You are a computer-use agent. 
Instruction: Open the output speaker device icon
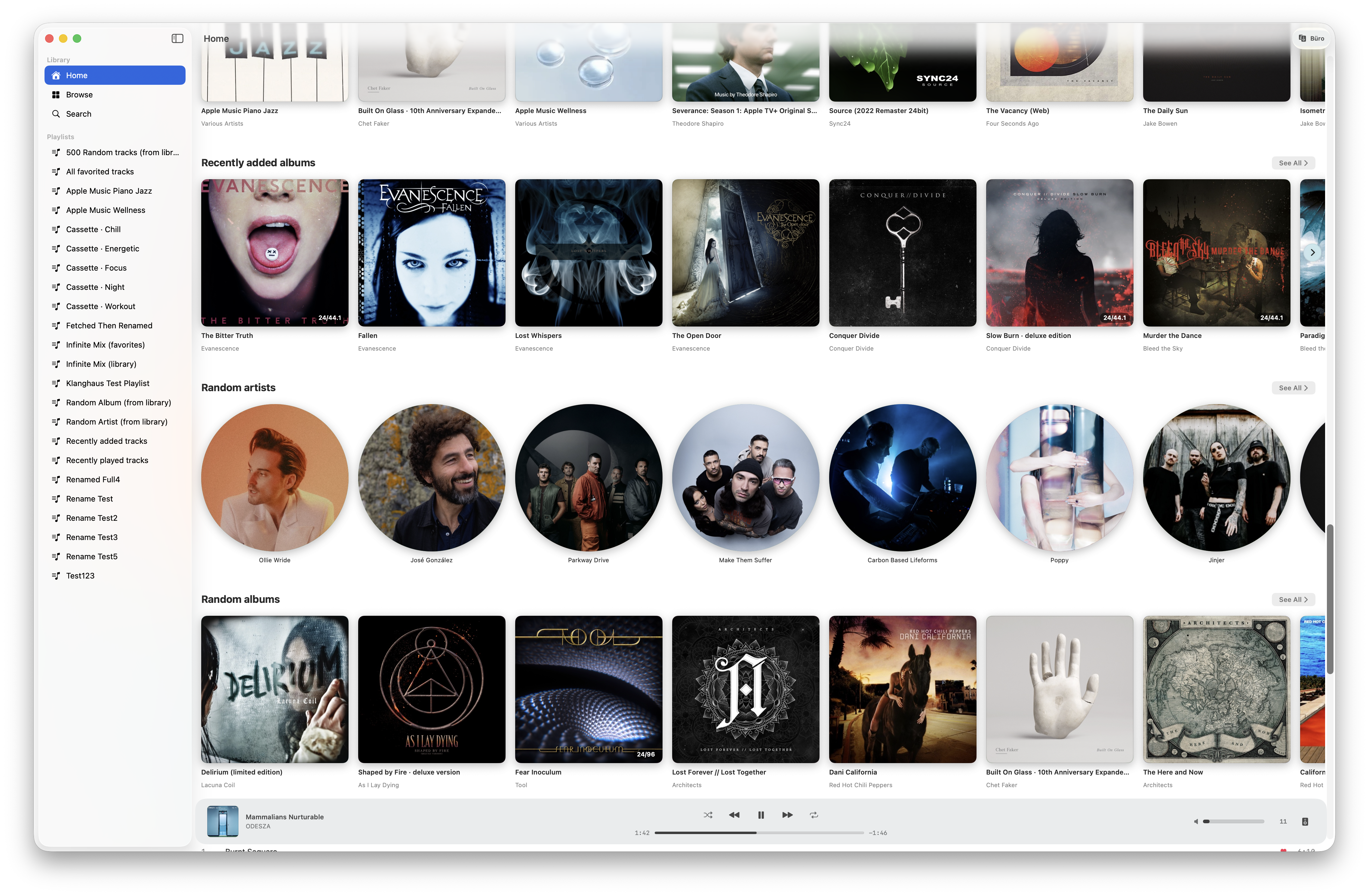click(1305, 821)
